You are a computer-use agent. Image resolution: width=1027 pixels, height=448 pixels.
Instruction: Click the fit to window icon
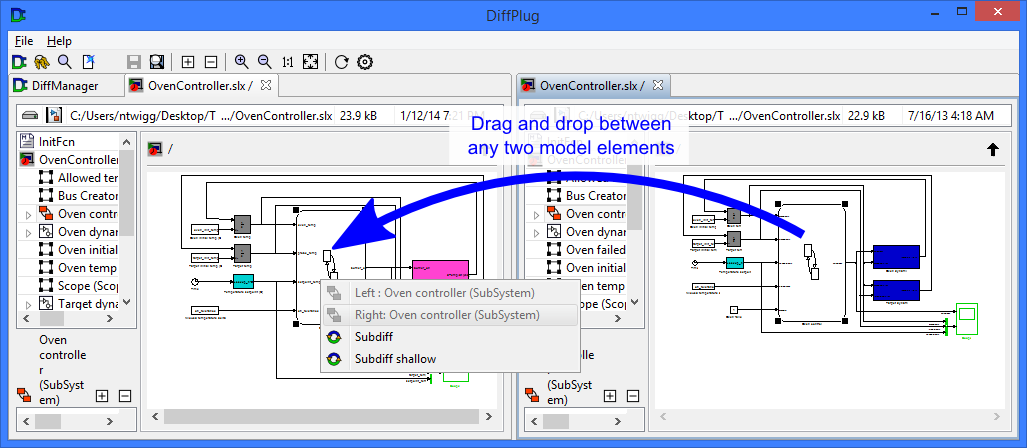point(310,62)
